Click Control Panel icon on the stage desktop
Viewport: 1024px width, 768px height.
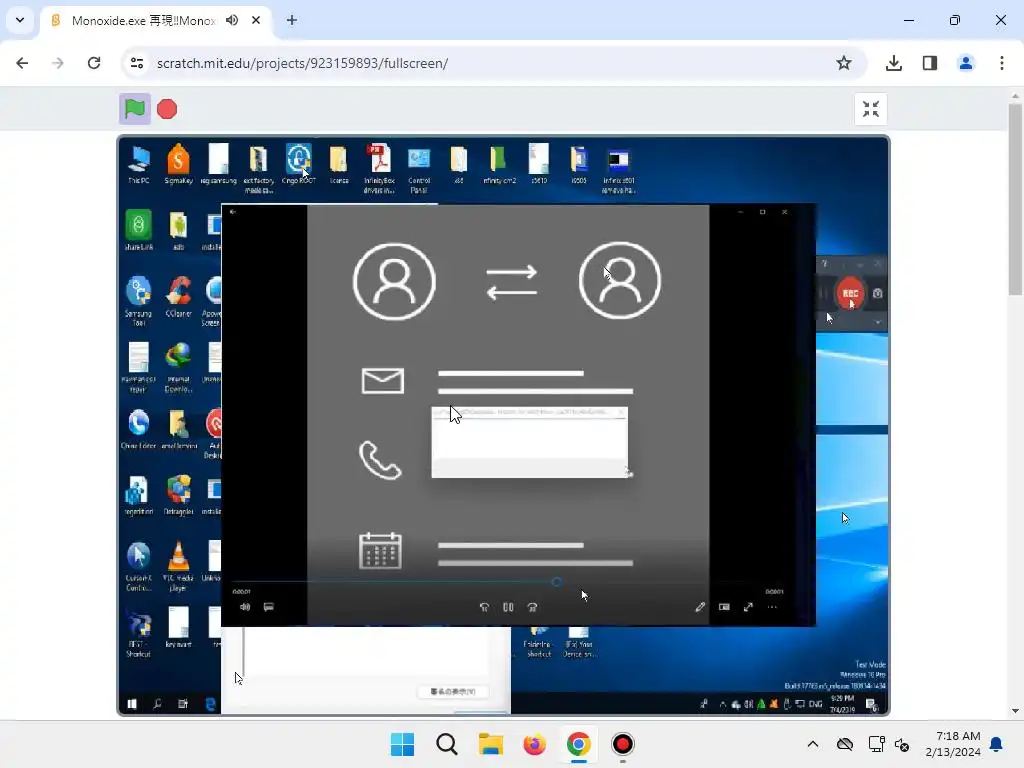point(419,170)
